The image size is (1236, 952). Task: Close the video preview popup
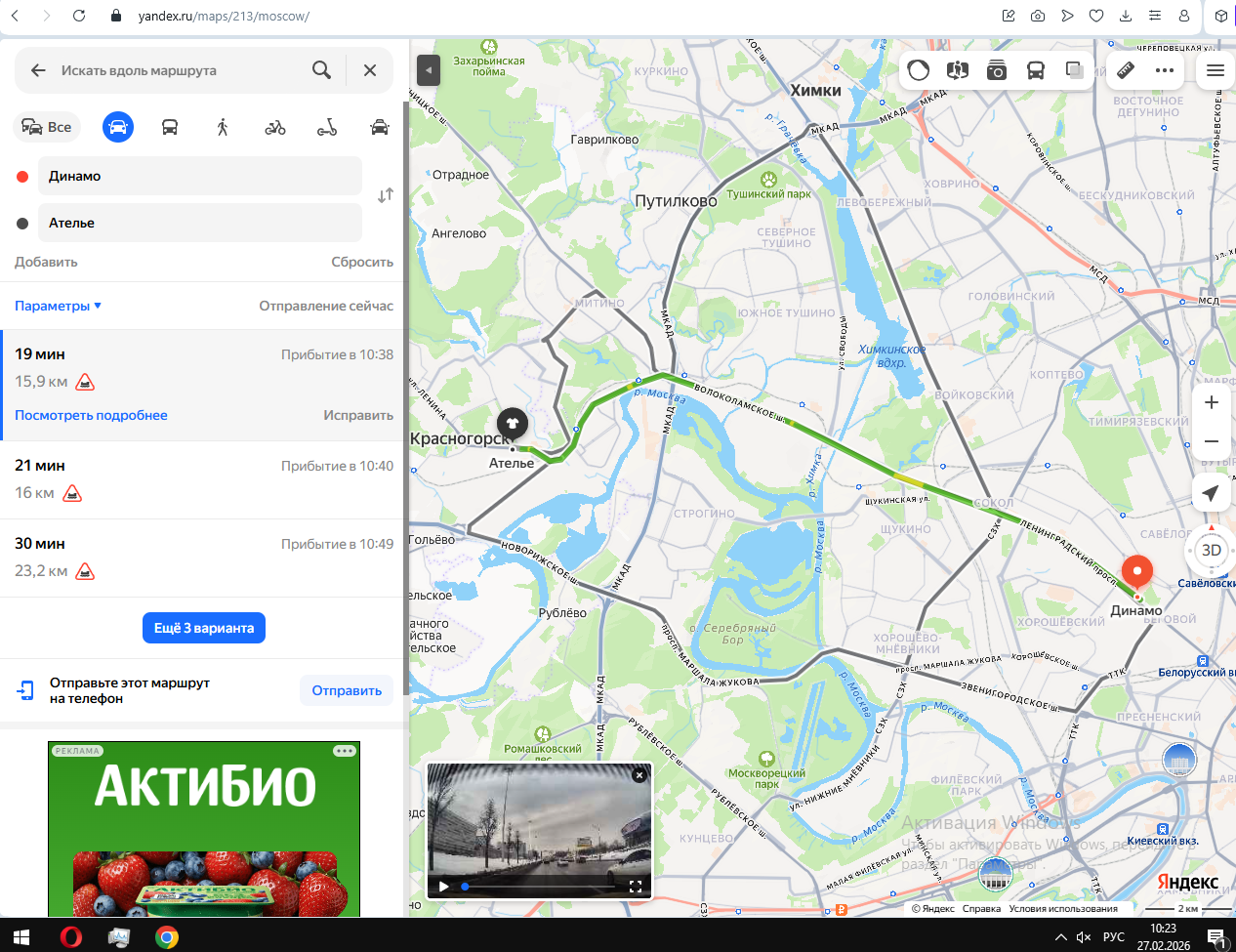click(x=639, y=775)
